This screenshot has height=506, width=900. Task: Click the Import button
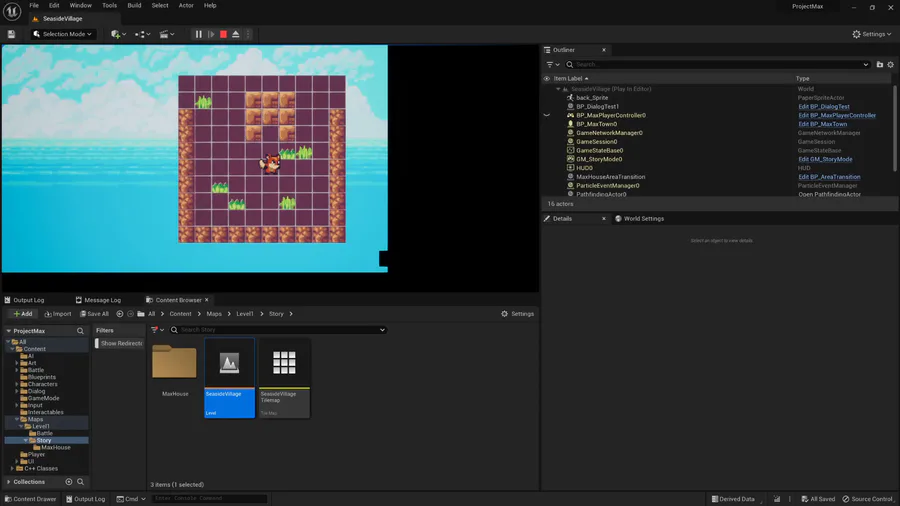(58, 314)
